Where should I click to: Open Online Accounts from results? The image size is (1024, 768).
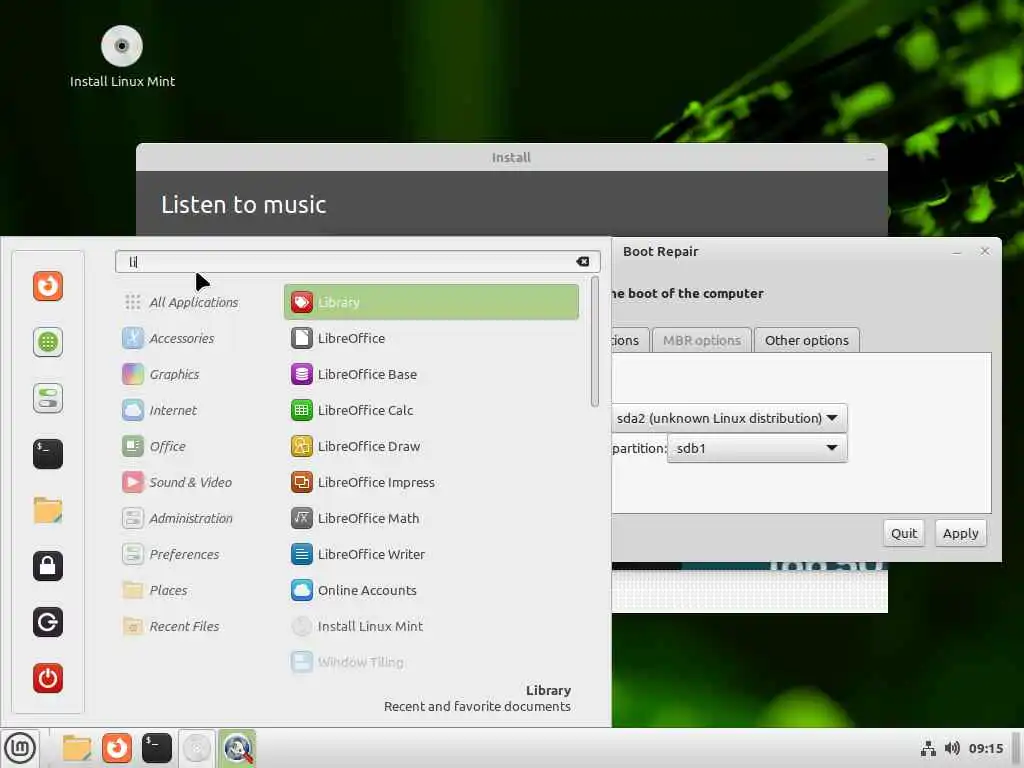(x=431, y=590)
